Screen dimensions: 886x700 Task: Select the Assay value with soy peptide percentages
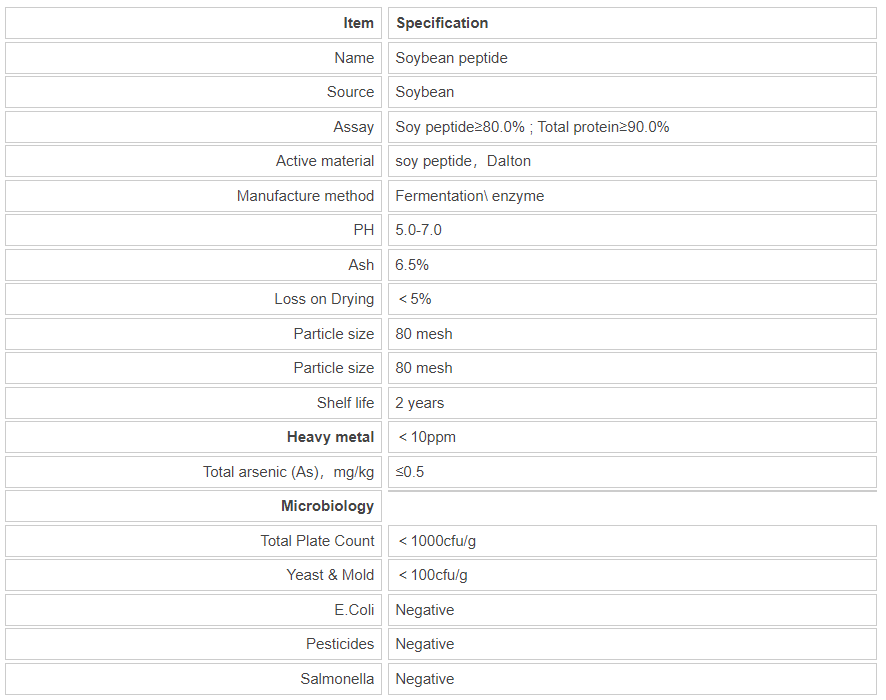[532, 127]
